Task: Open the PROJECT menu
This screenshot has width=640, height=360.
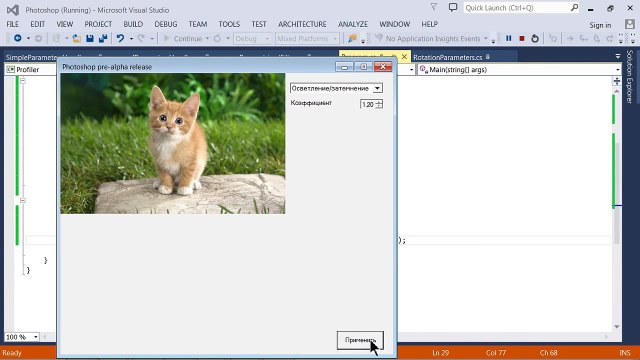Action: point(98,24)
